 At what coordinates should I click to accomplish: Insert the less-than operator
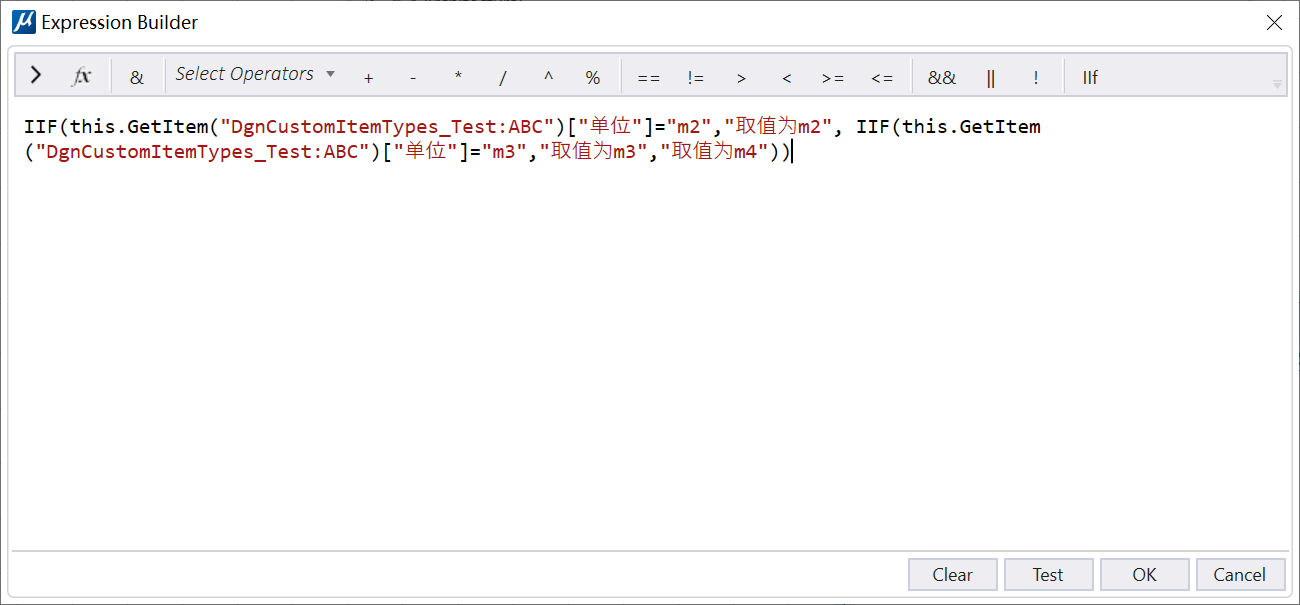click(x=787, y=77)
